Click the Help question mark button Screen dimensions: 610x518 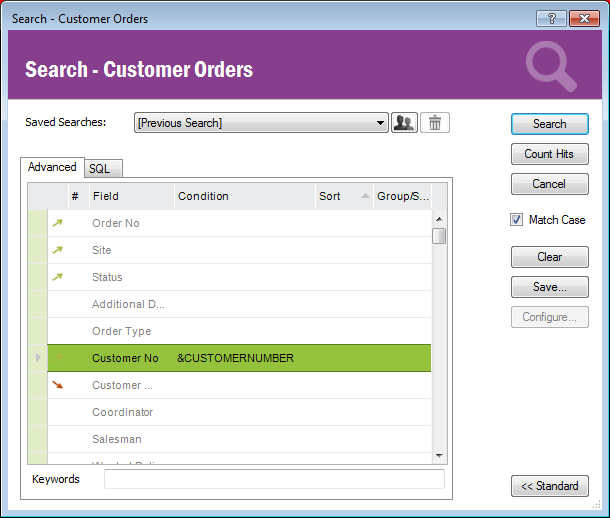point(550,18)
